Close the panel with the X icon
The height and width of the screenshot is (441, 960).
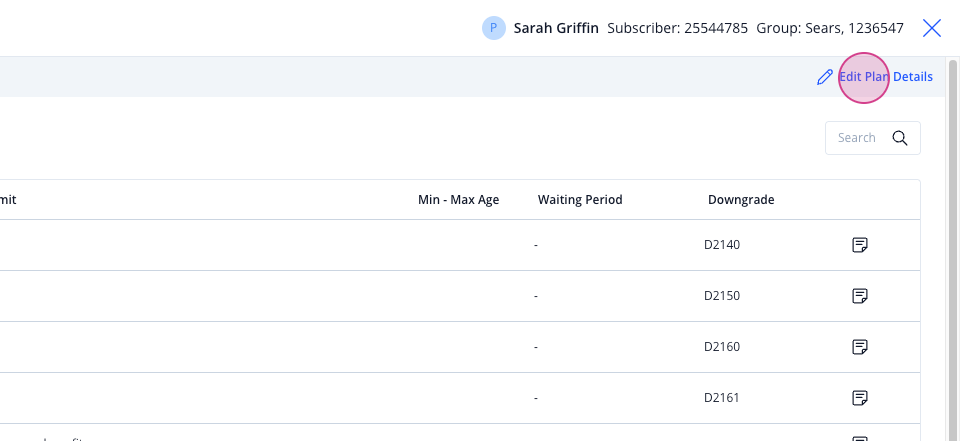pyautogui.click(x=932, y=28)
